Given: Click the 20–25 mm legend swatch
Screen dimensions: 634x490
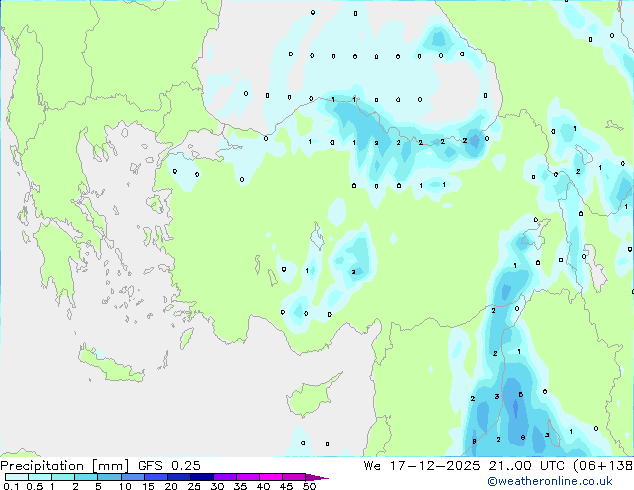Looking at the screenshot, I should click(x=178, y=477).
